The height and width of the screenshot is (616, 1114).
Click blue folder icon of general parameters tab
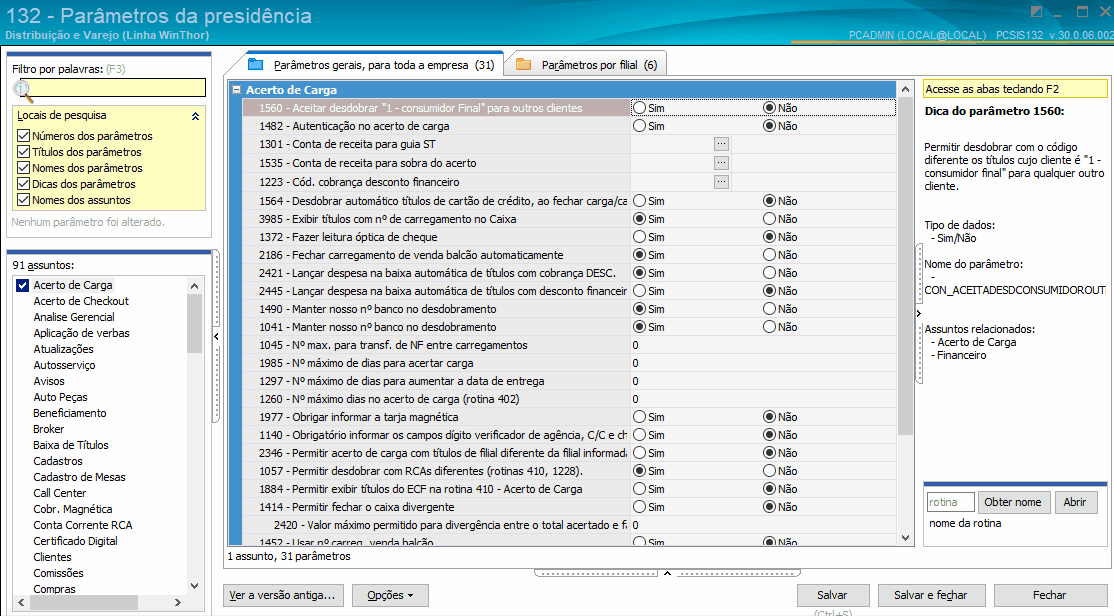click(x=256, y=65)
